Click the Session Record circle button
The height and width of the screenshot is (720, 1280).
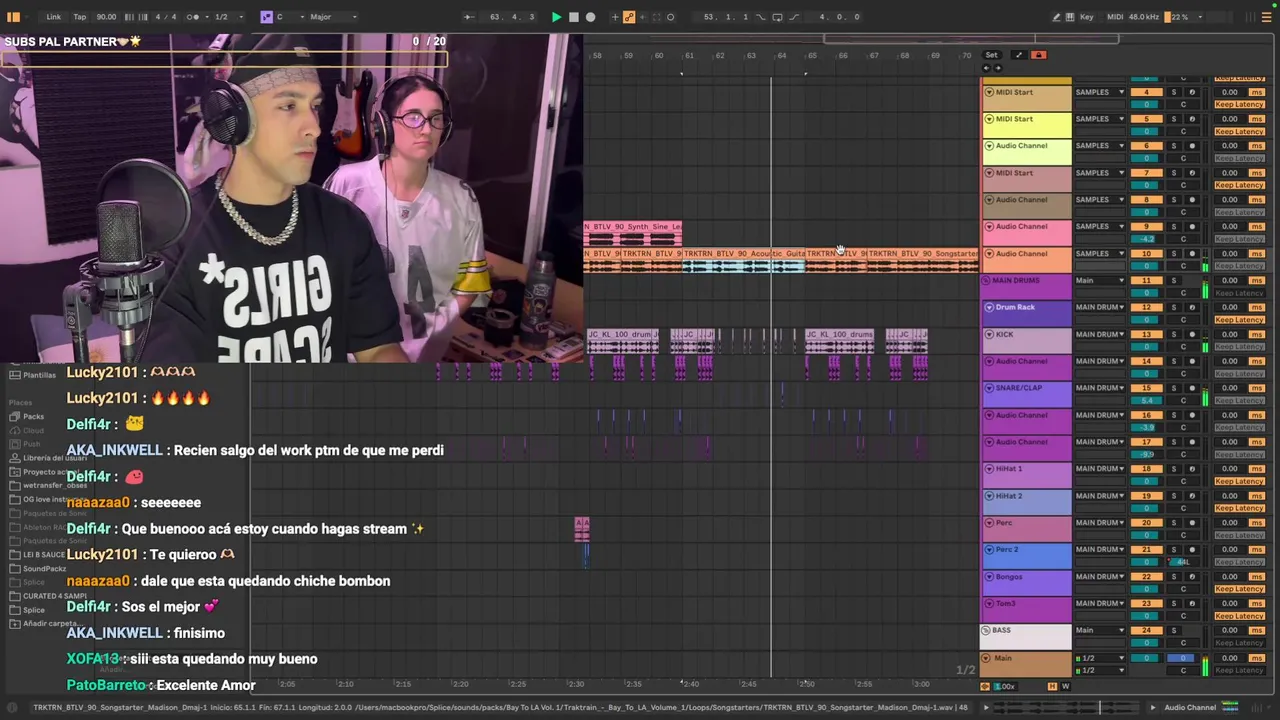pos(670,17)
